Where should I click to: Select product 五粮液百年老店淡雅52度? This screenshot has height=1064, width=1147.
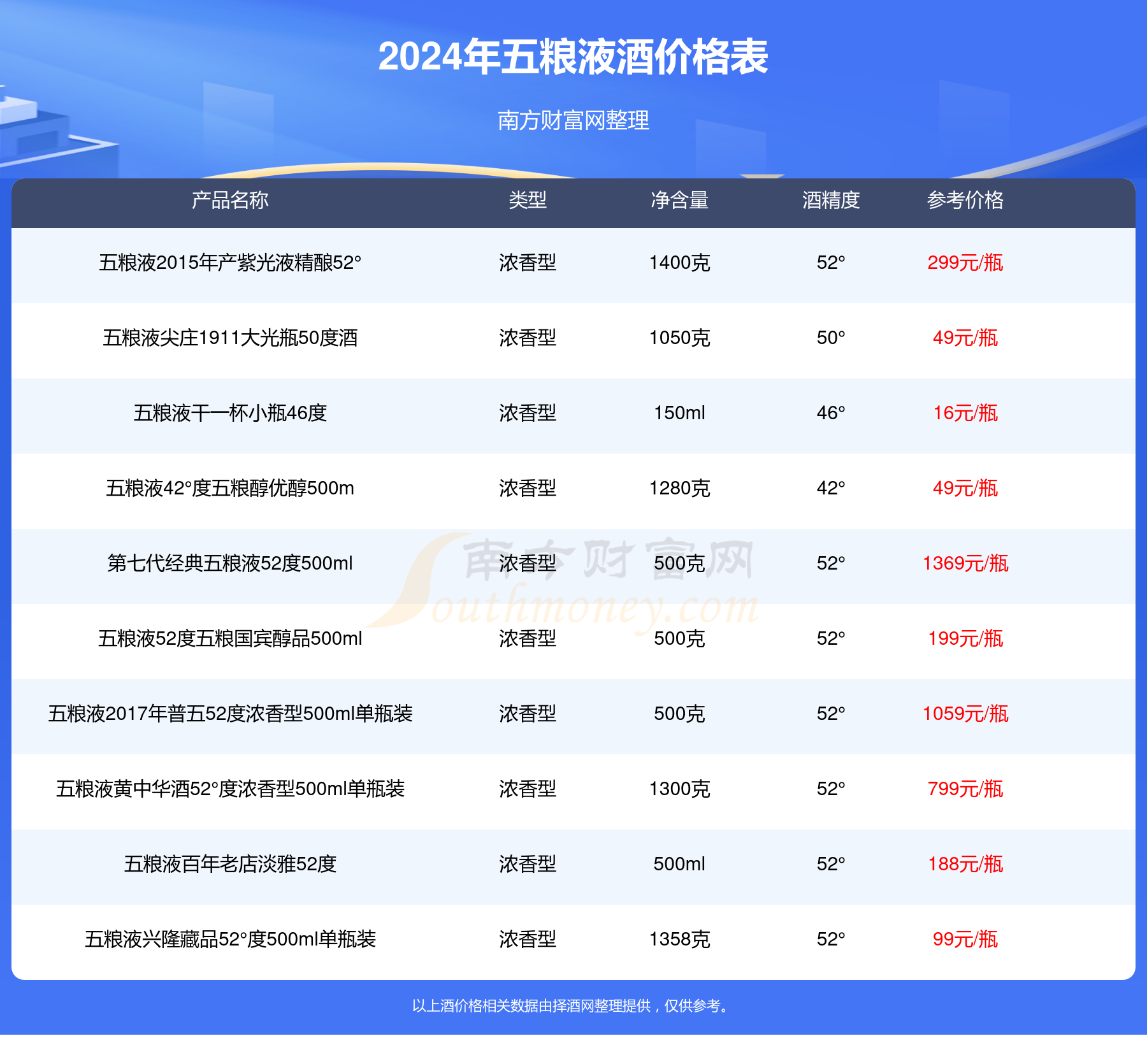230,864
